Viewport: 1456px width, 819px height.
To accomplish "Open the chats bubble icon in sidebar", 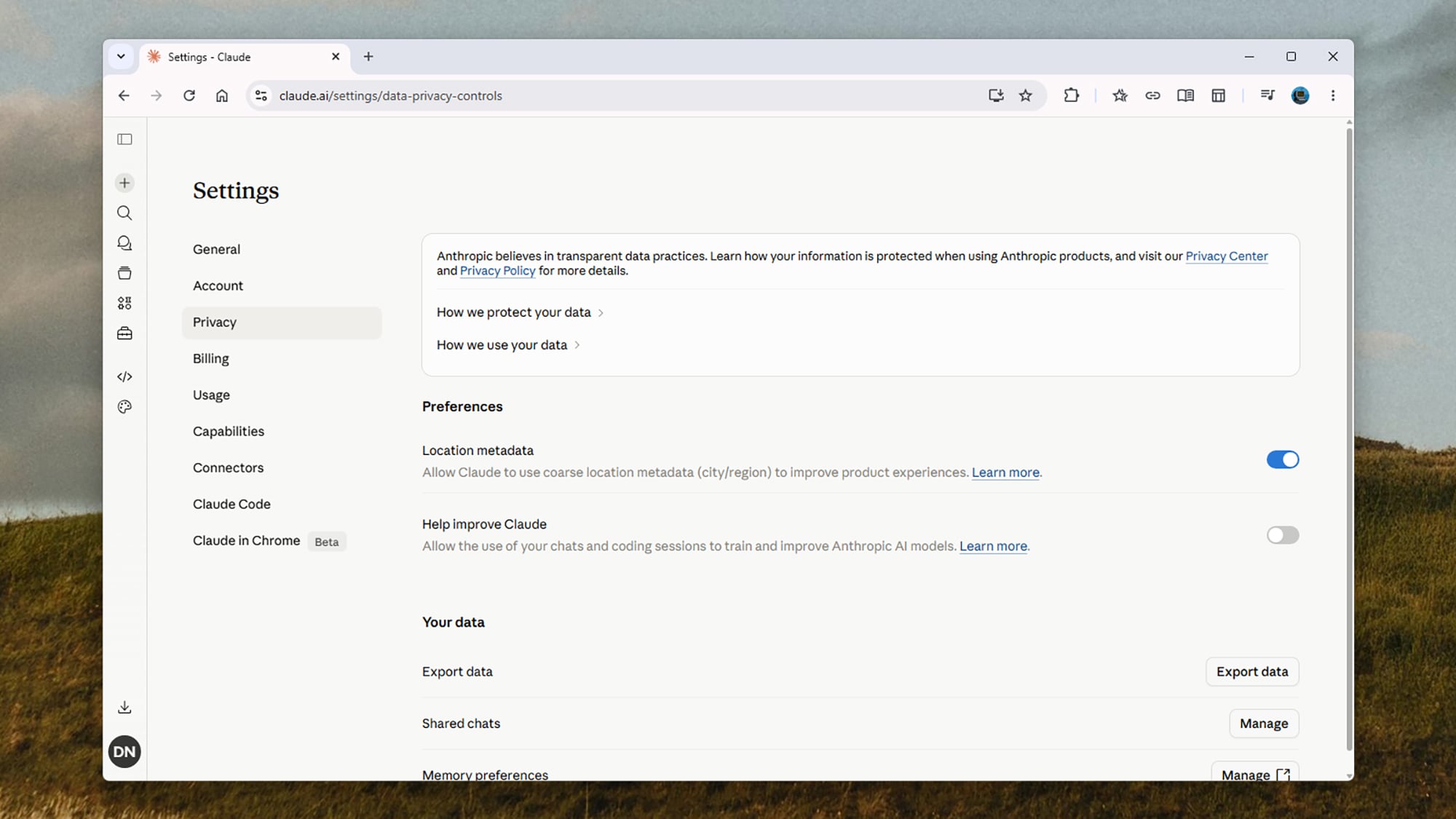I will pyautogui.click(x=124, y=243).
